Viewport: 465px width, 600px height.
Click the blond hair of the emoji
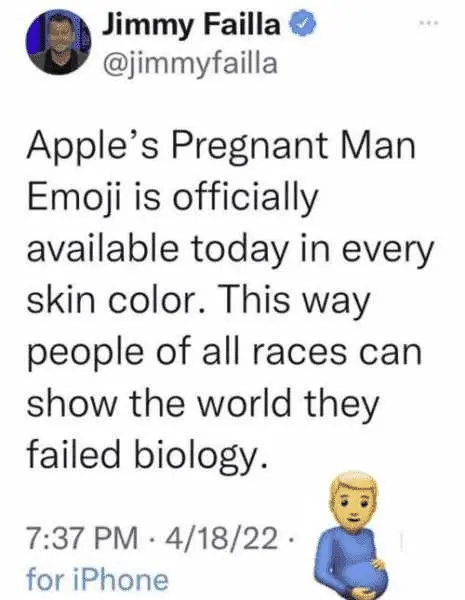(352, 483)
